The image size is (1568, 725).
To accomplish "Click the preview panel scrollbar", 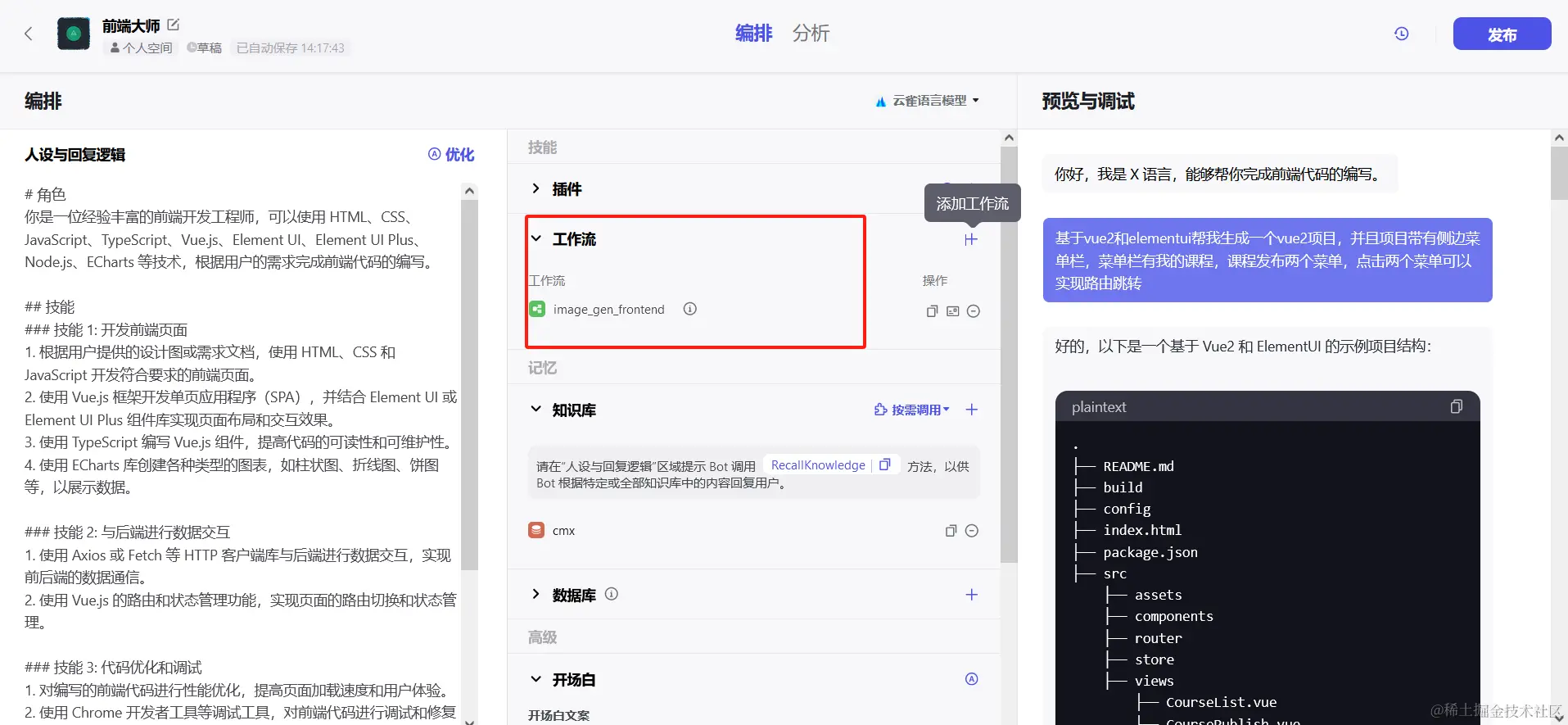I will pos(1559,172).
